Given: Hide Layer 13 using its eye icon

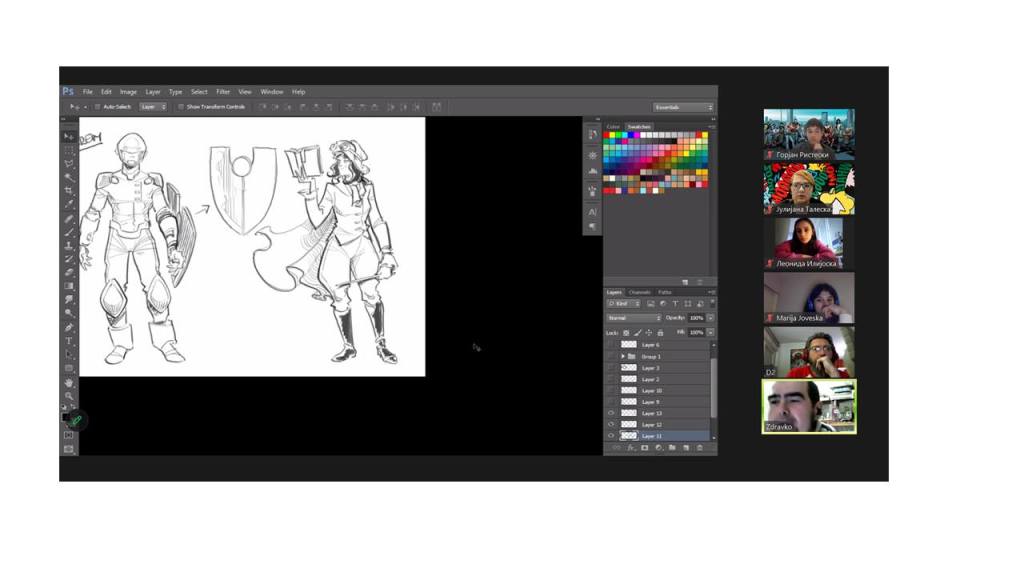Looking at the screenshot, I should point(611,413).
